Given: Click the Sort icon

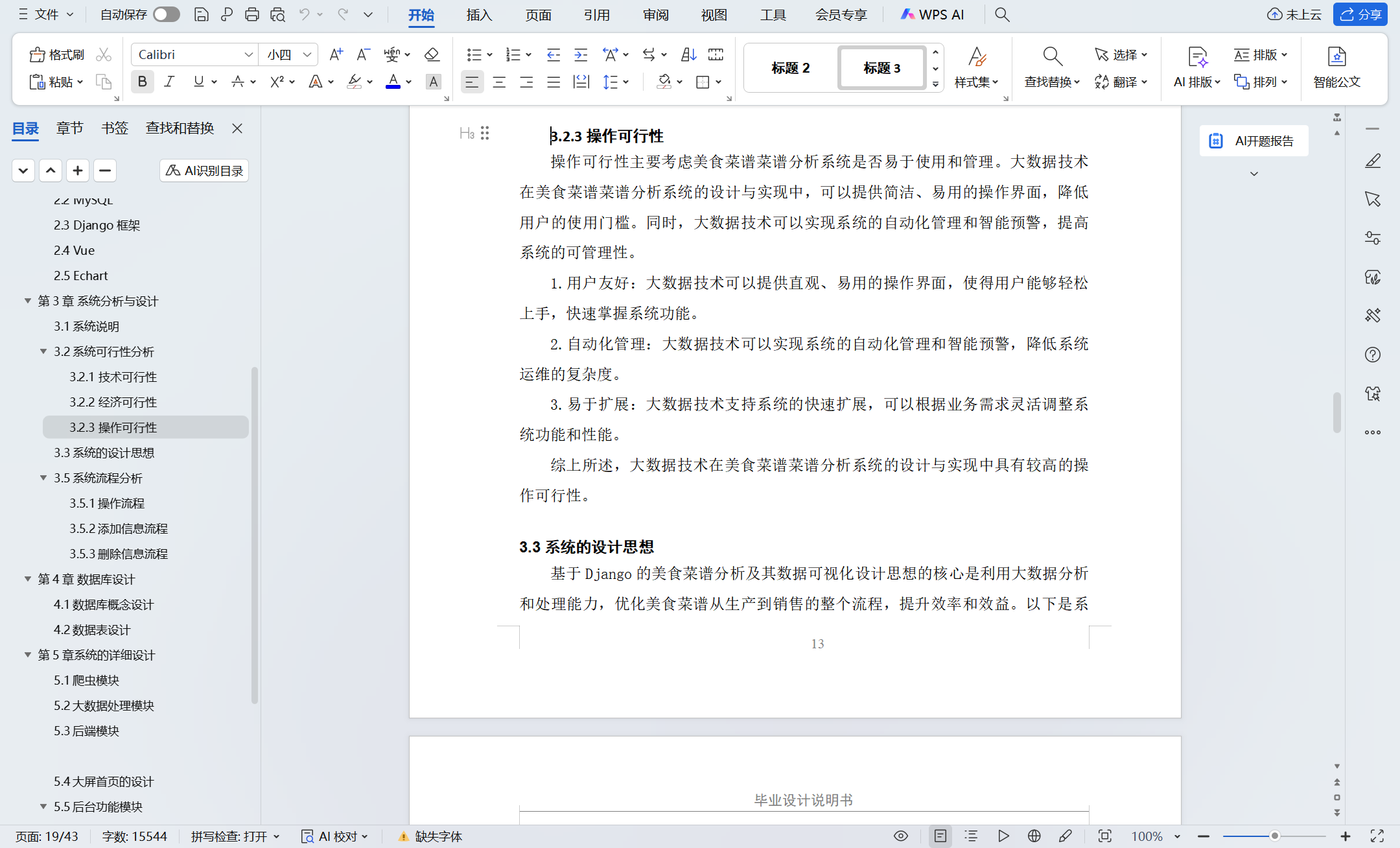Looking at the screenshot, I should tap(688, 54).
